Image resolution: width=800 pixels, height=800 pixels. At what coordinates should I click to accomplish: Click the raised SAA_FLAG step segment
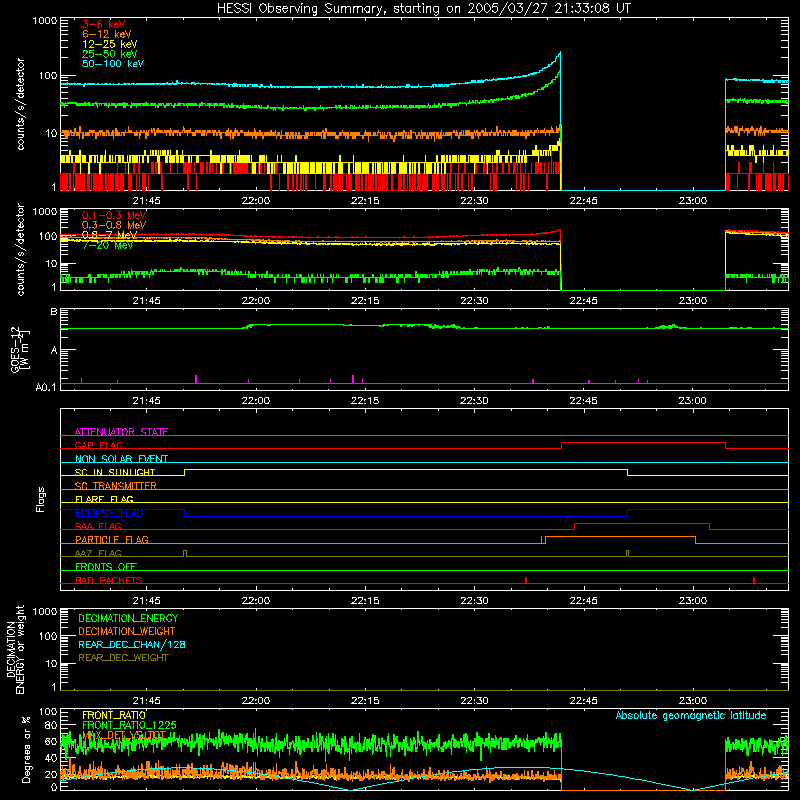642,523
